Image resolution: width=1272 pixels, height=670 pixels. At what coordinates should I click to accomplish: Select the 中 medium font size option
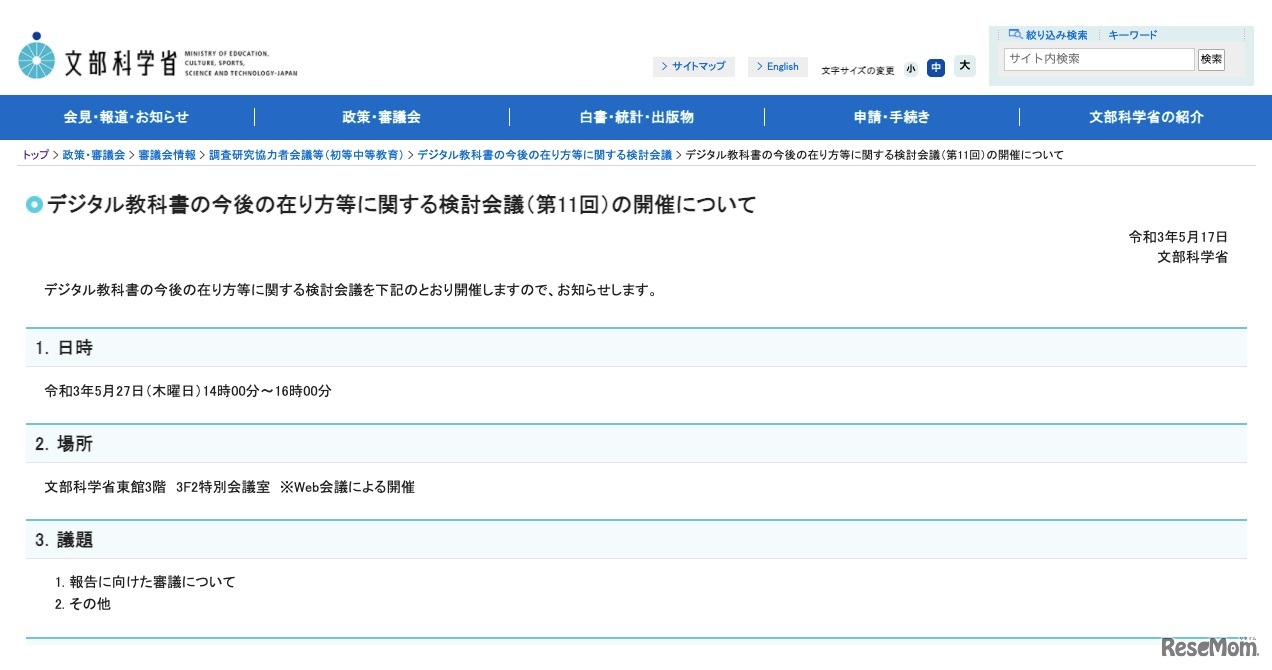pos(936,68)
